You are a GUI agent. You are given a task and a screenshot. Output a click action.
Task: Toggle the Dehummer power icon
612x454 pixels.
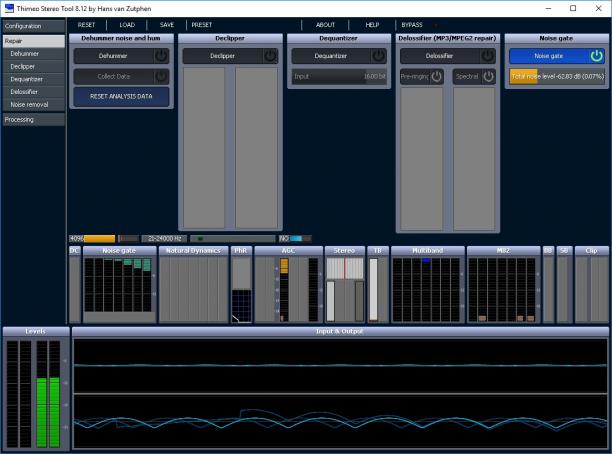(x=161, y=56)
